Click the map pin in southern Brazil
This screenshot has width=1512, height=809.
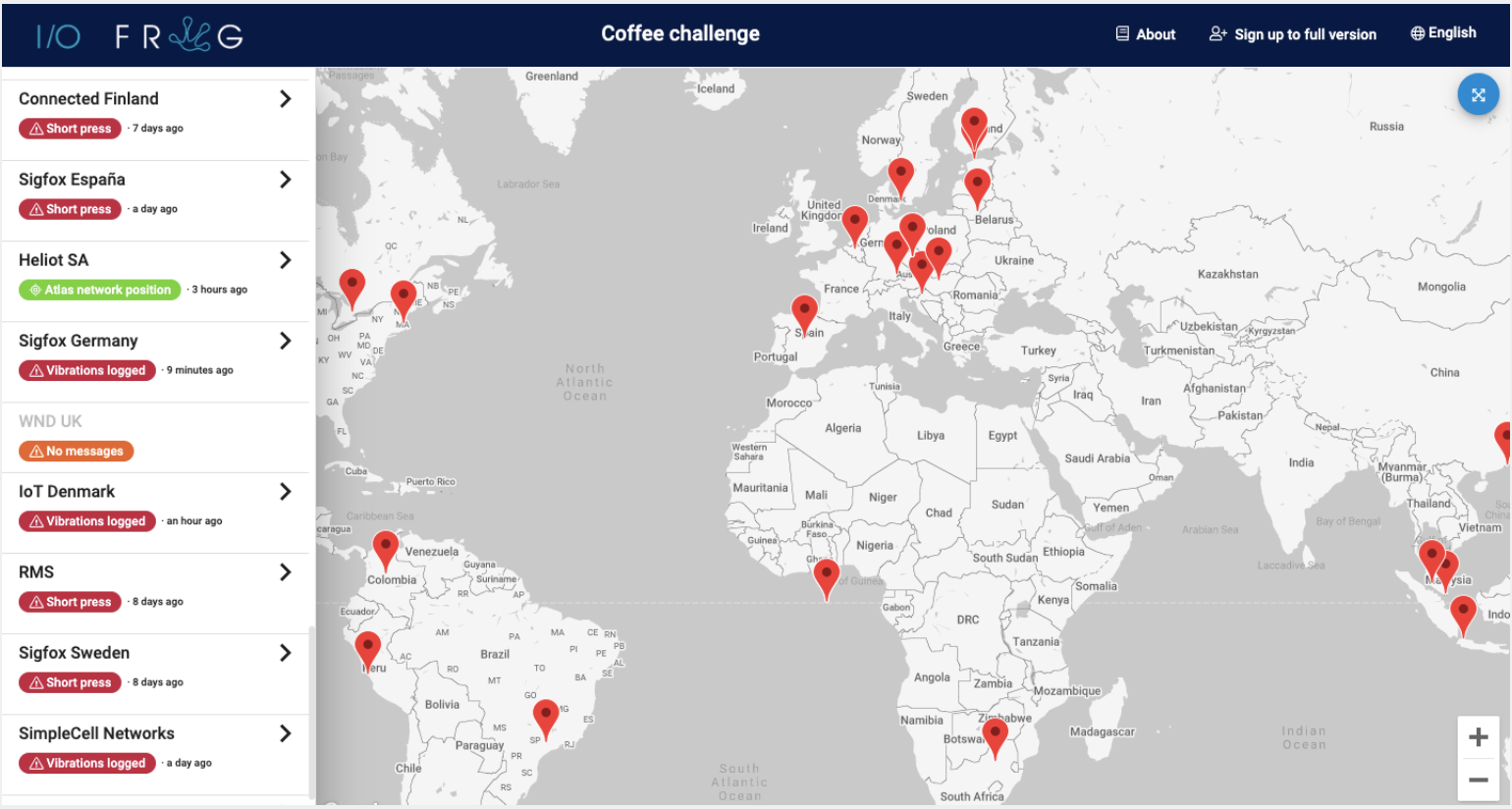pos(546,718)
